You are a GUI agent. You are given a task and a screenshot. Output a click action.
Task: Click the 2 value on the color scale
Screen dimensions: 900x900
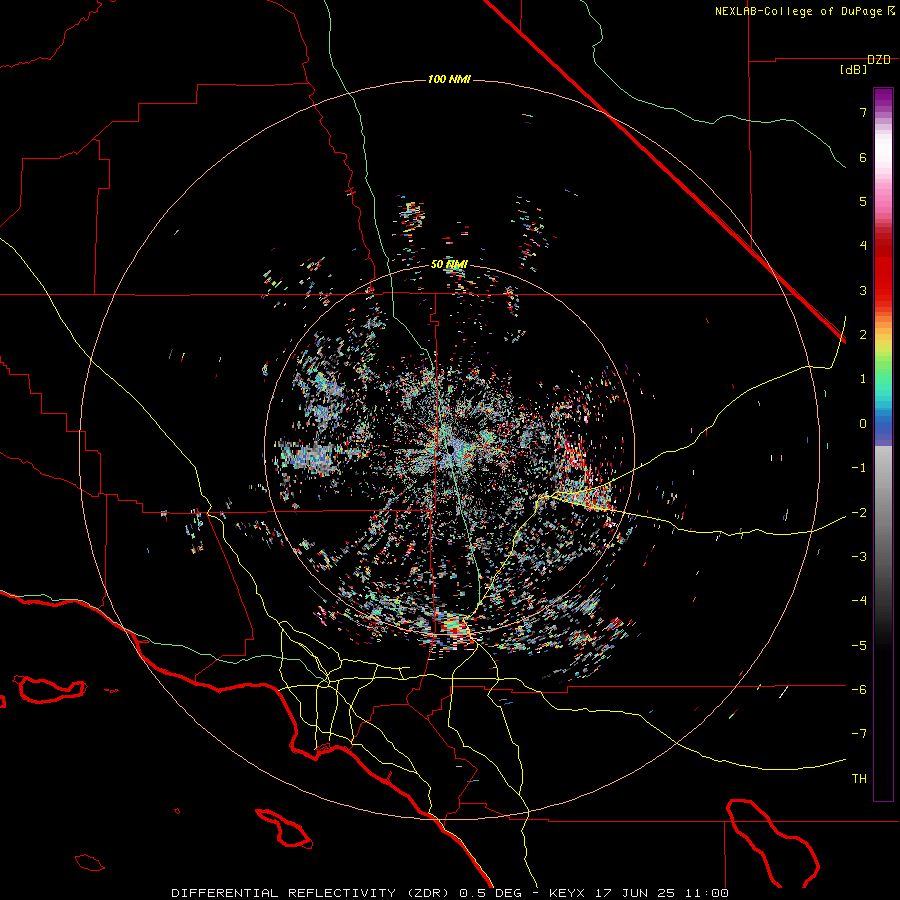(863, 335)
